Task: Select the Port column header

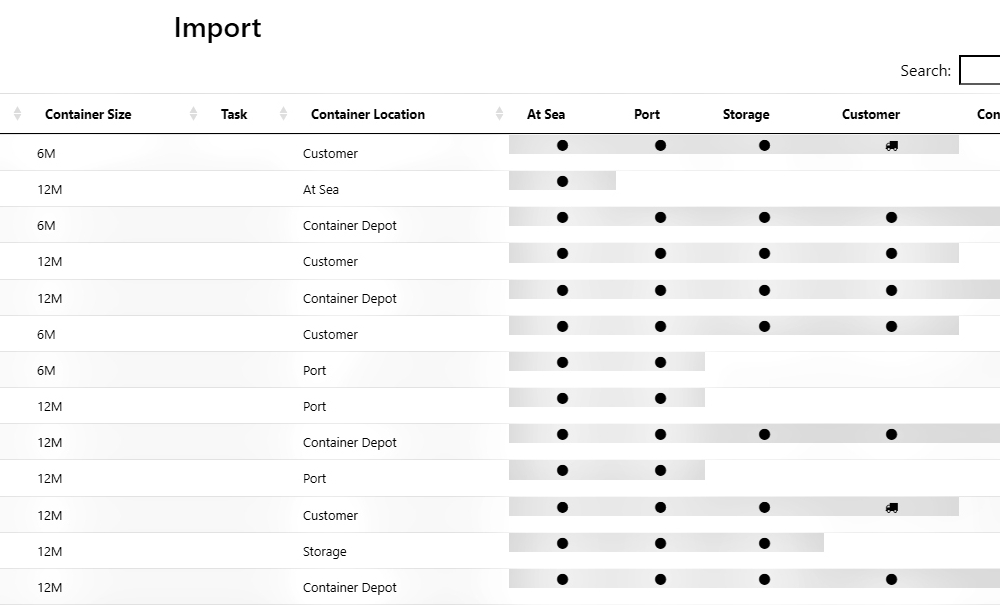Action: pos(647,114)
